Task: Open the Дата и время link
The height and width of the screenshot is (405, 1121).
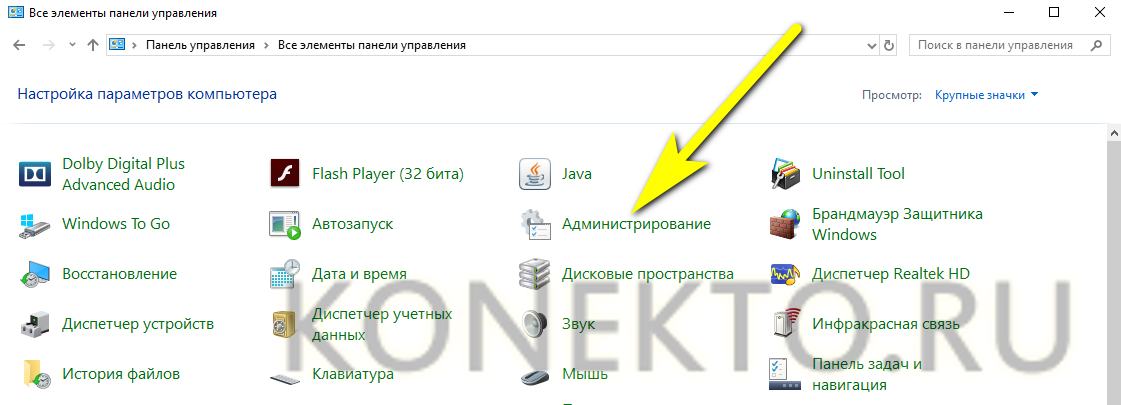Action: (360, 274)
